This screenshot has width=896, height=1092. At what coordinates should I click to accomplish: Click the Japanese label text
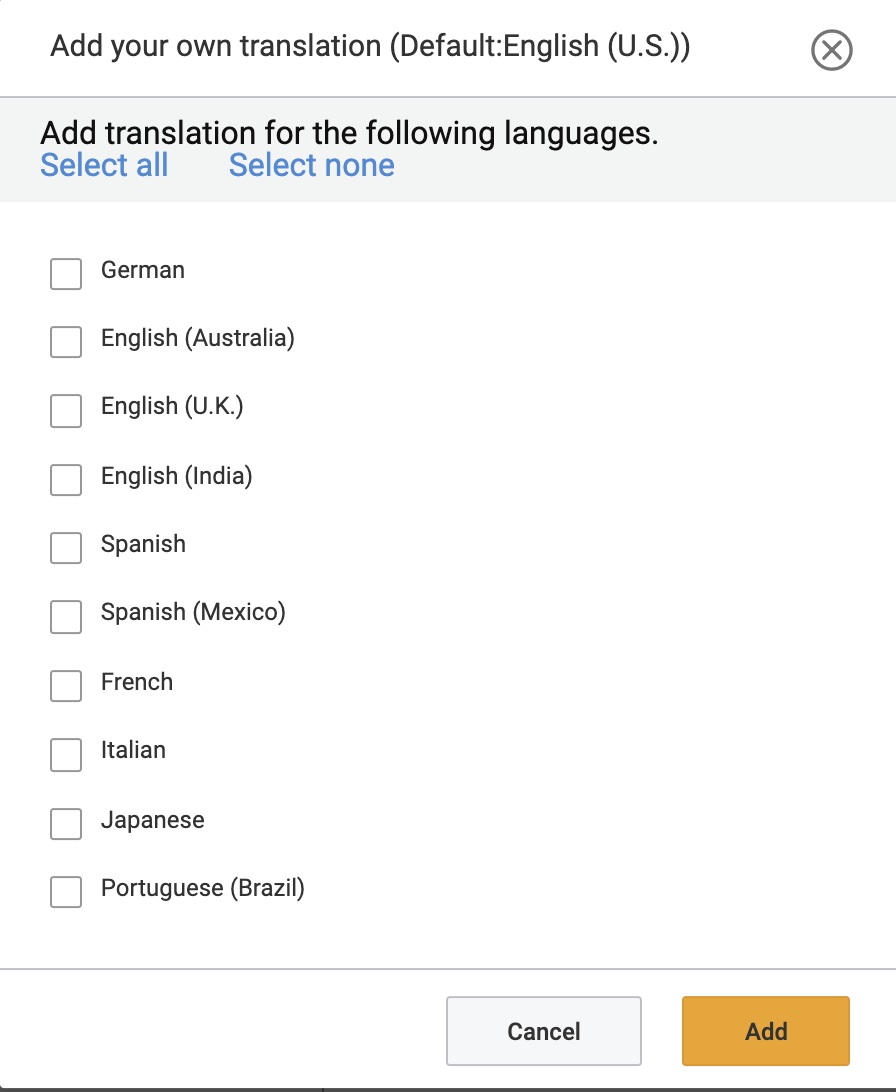(152, 820)
